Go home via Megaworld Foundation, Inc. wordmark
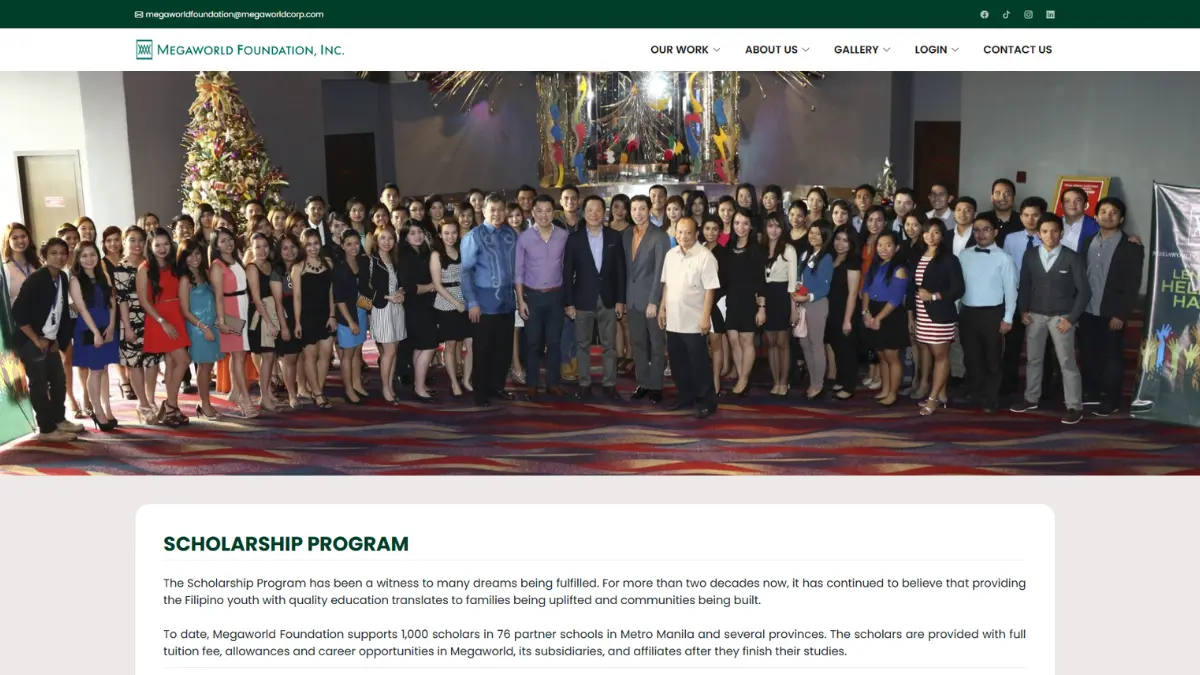This screenshot has width=1200, height=675. [x=250, y=50]
